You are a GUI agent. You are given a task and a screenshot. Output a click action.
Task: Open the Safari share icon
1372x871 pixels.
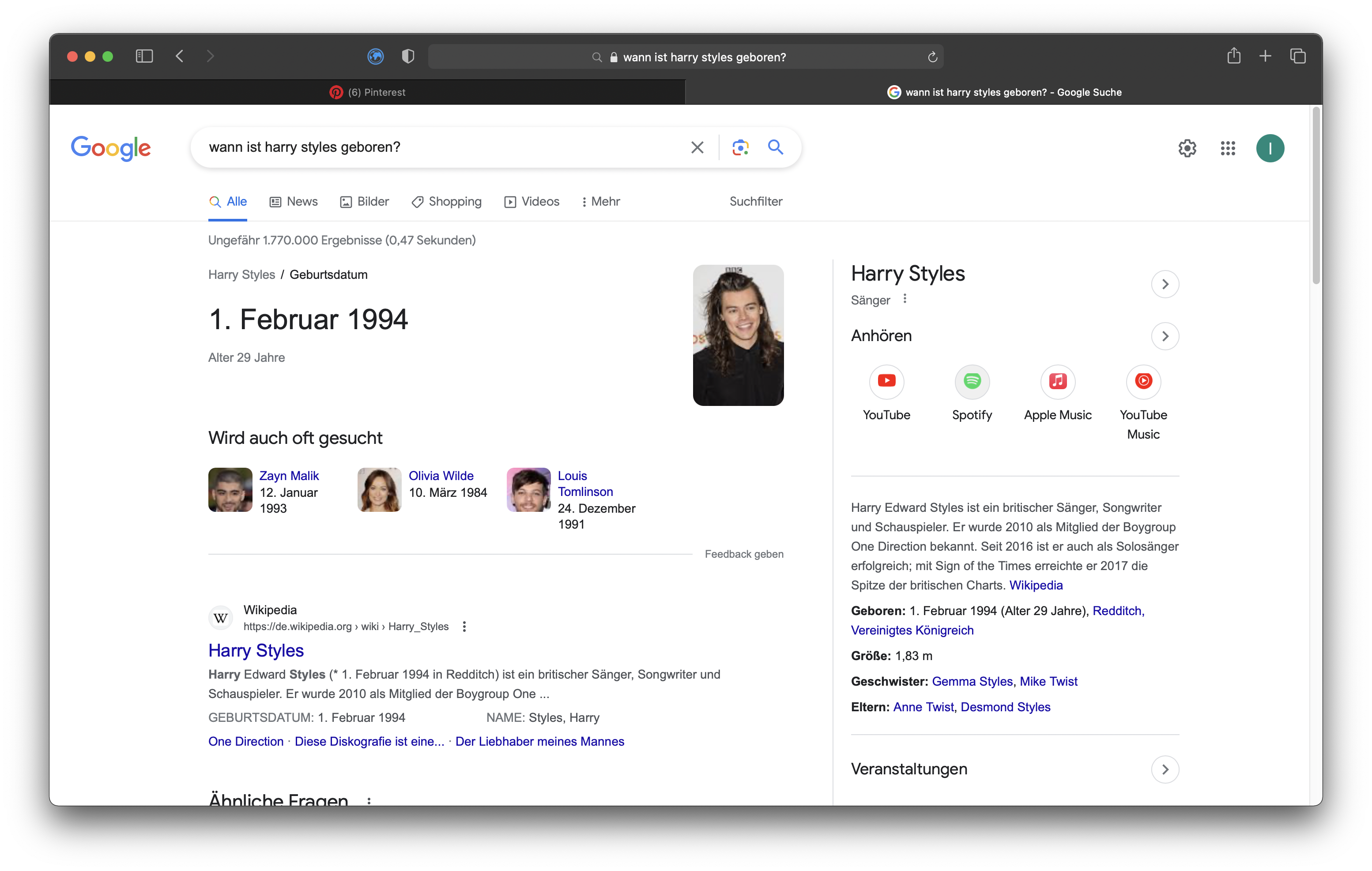click(1233, 55)
